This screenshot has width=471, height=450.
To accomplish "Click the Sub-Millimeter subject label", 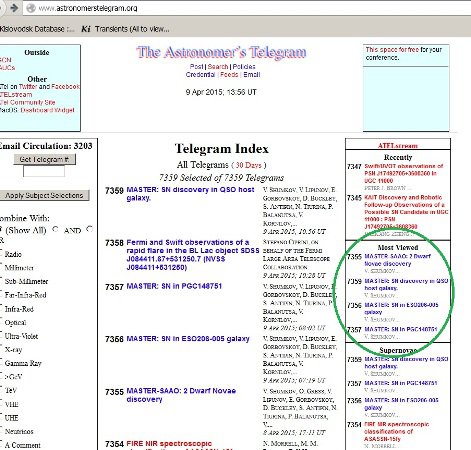I will (x=26, y=282).
